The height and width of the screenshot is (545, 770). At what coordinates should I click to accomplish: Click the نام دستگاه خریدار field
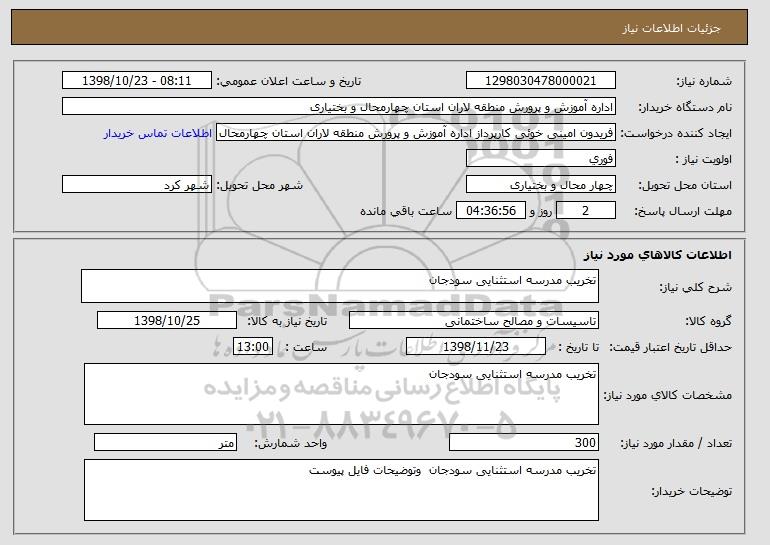[x=339, y=107]
